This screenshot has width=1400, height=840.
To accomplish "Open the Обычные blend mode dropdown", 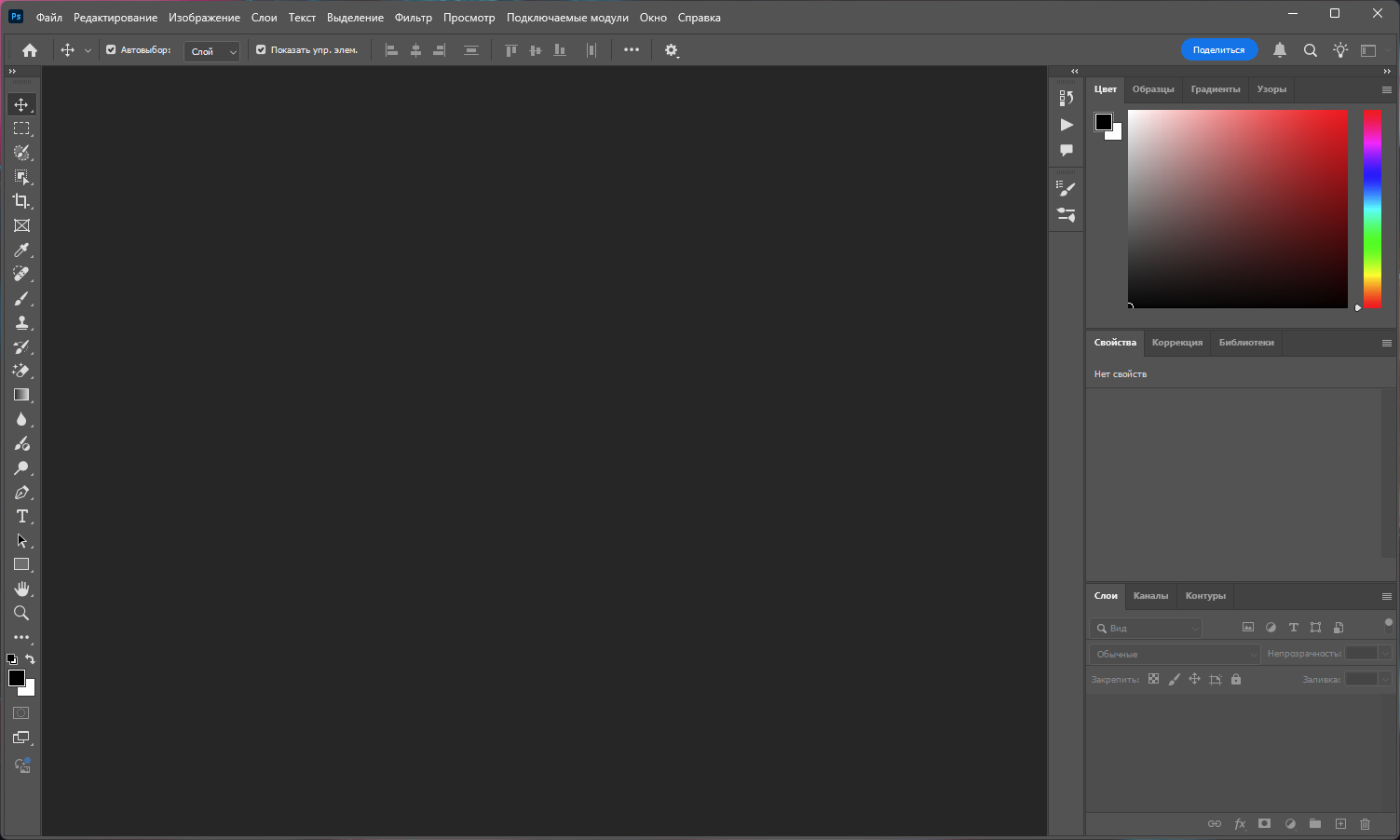I will (1174, 654).
